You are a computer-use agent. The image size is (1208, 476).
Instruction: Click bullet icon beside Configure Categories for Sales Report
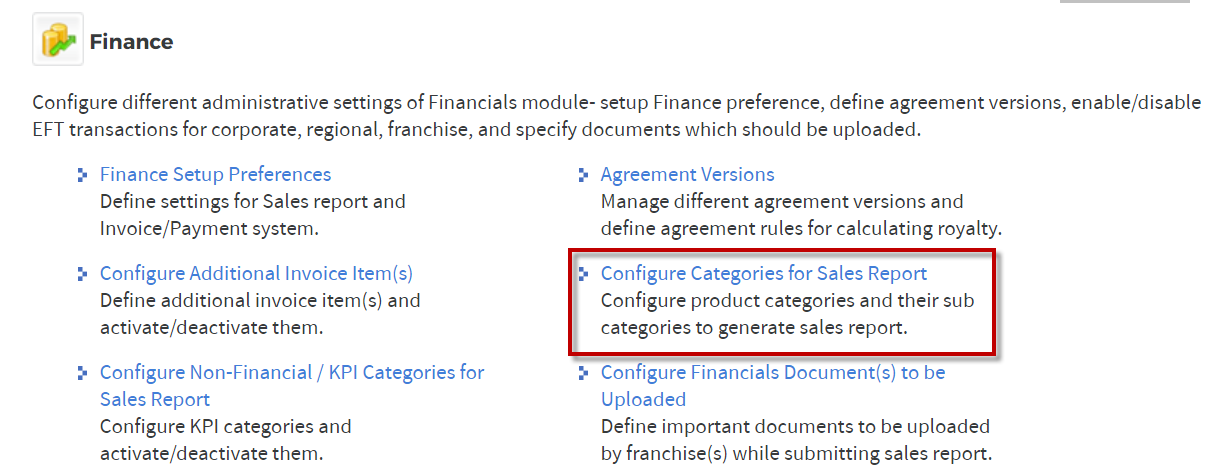pos(584,274)
